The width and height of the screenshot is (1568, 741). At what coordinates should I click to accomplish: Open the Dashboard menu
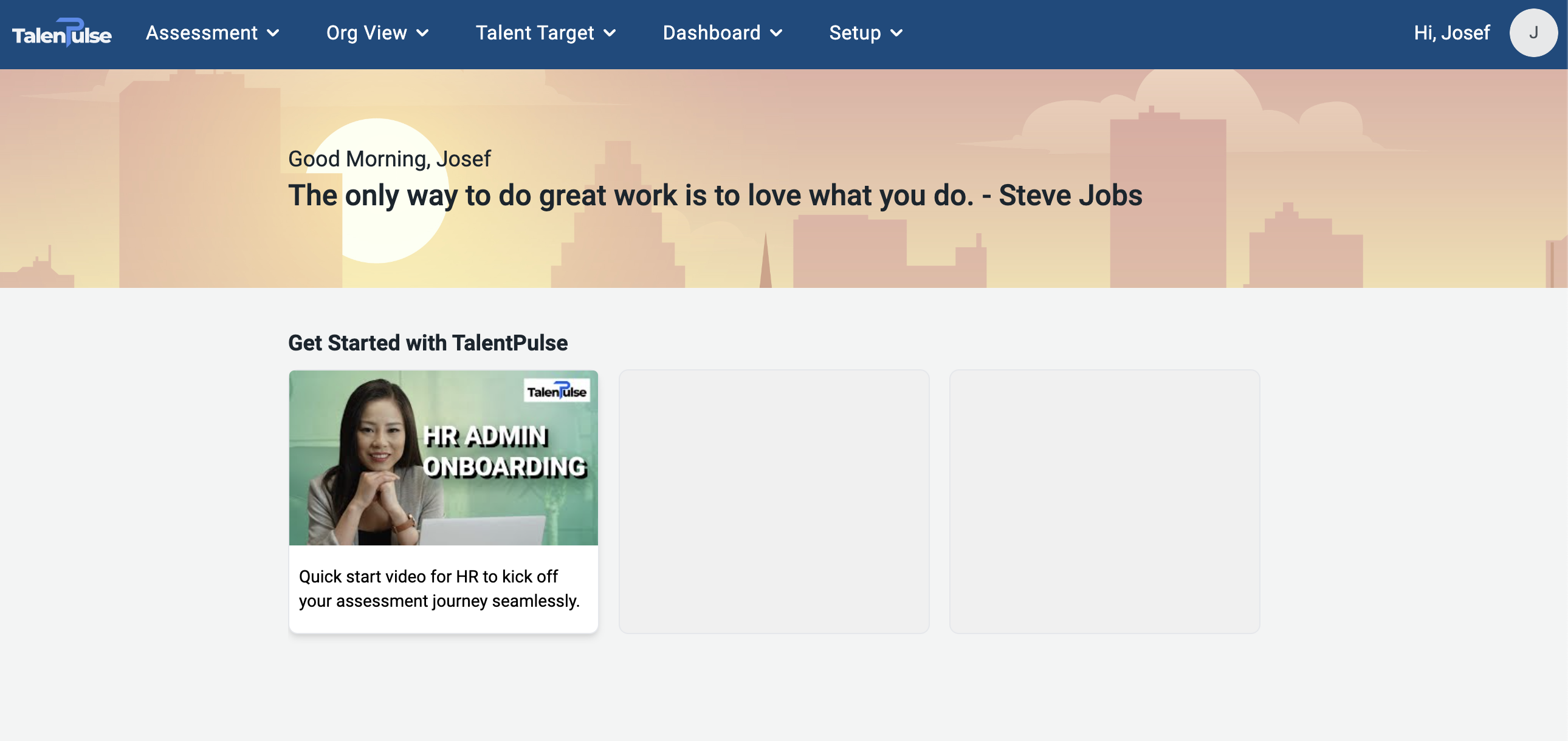(x=711, y=33)
